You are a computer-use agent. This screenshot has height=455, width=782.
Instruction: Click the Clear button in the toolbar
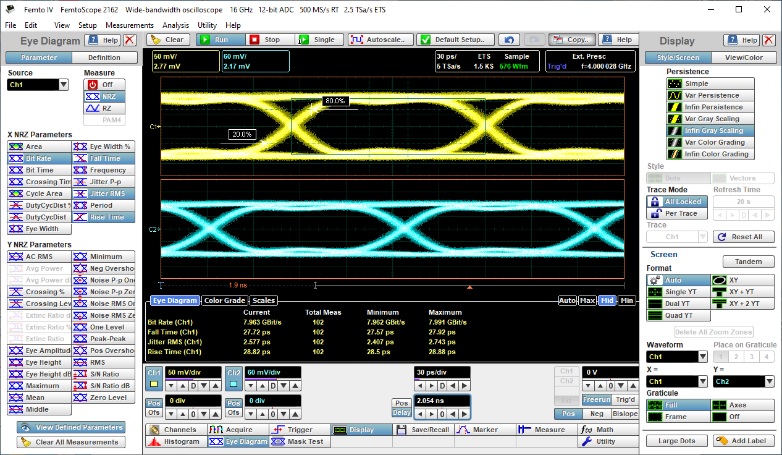[168, 40]
